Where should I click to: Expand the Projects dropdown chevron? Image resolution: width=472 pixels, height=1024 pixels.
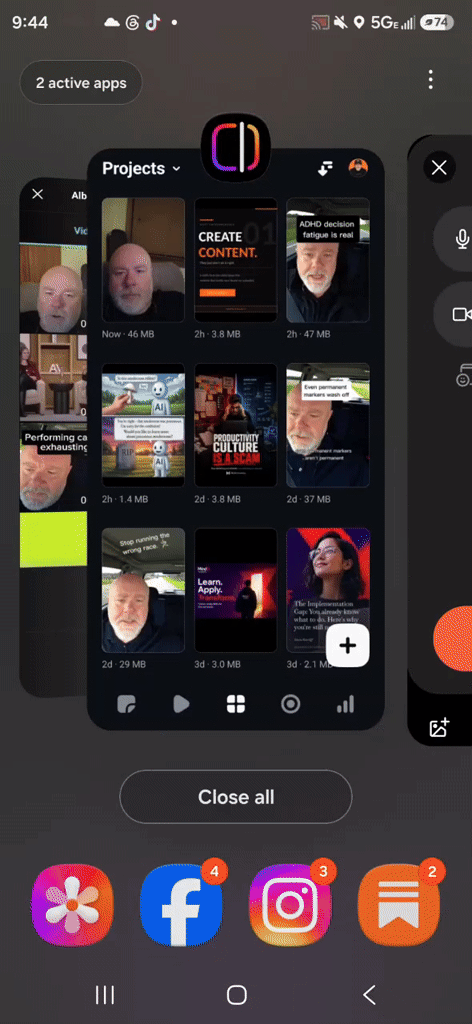click(x=176, y=169)
